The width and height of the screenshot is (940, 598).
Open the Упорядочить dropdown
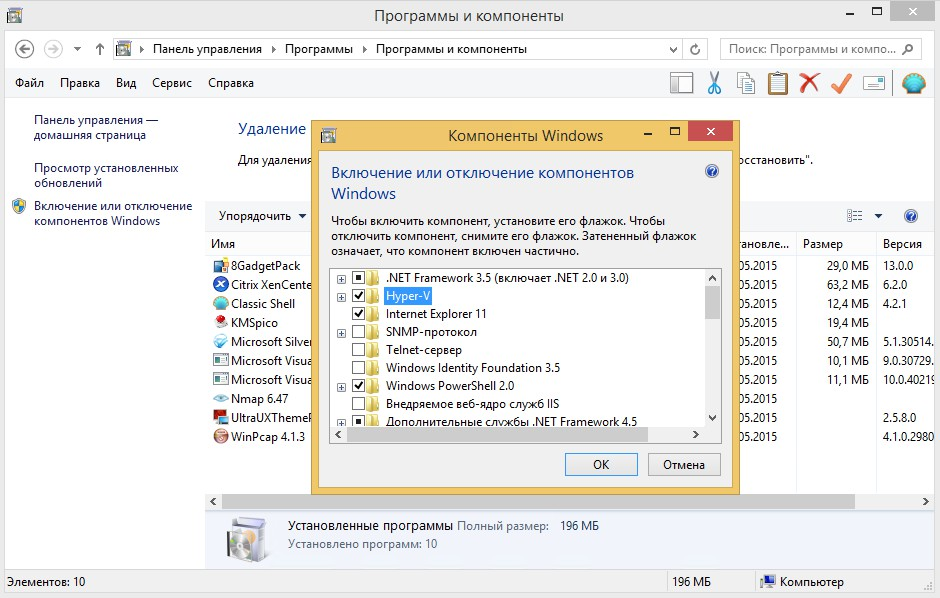[x=262, y=216]
